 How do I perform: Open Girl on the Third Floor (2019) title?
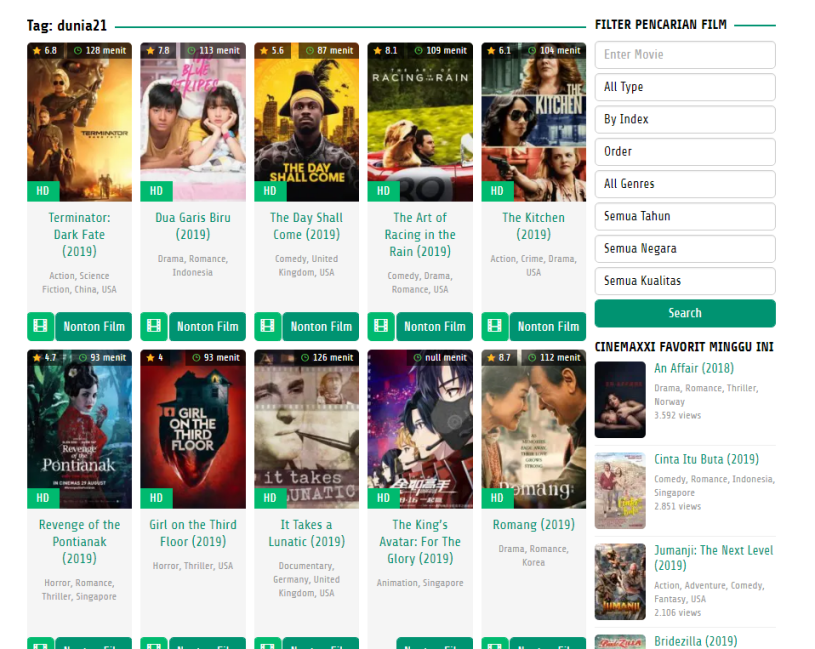pyautogui.click(x=193, y=533)
